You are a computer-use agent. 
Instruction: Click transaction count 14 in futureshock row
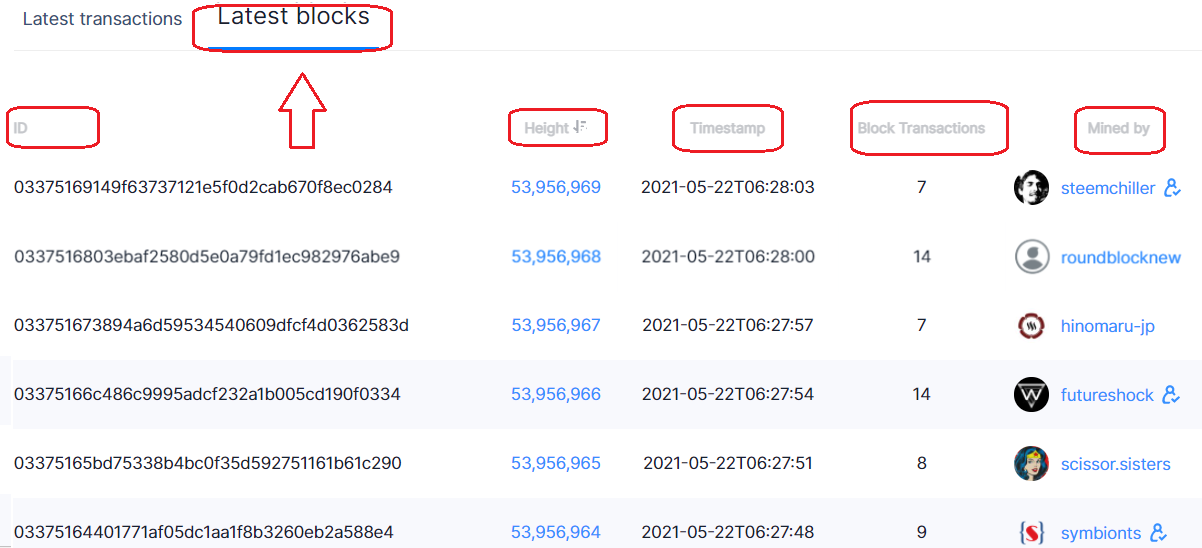pos(921,395)
